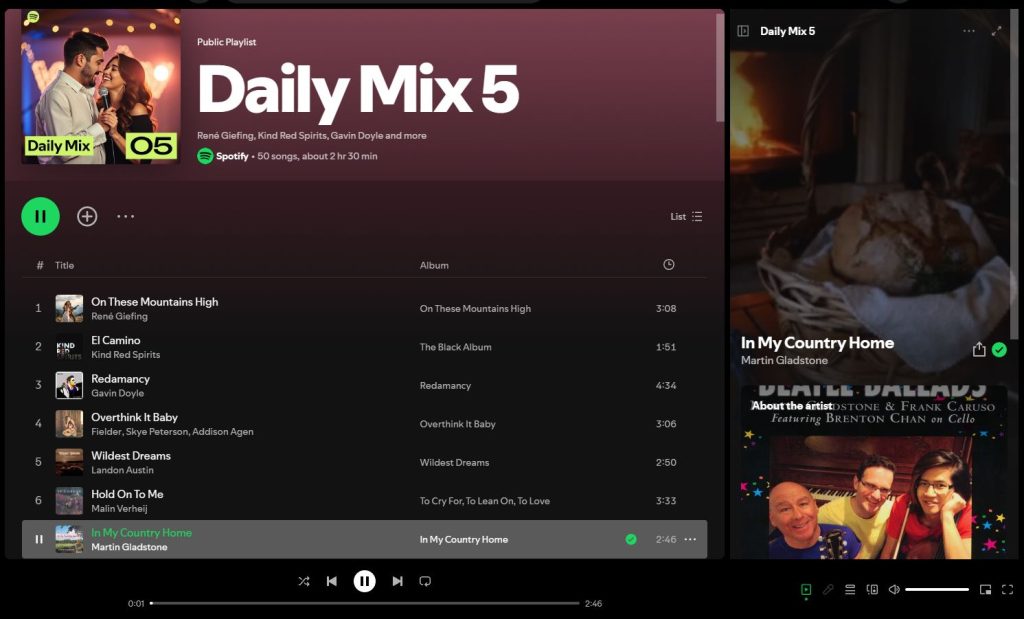Viewport: 1024px width, 619px height.
Task: Collapse the Now Playing side panel
Action: click(743, 31)
